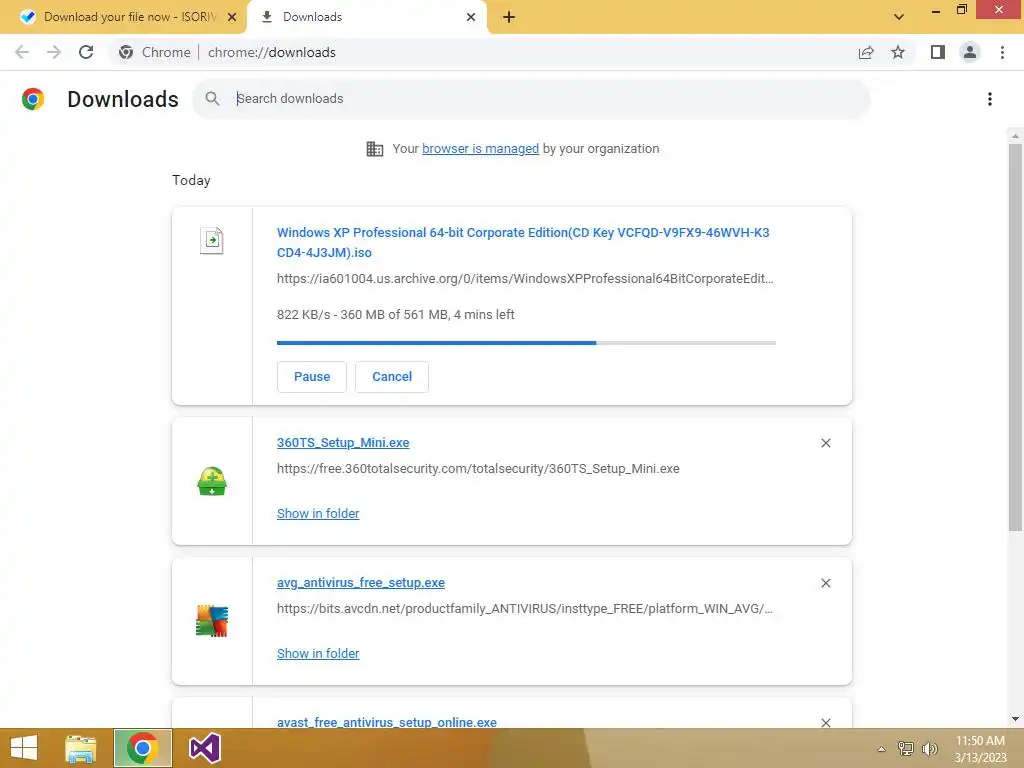Open the Windows Start button
Image resolution: width=1024 pixels, height=768 pixels.
24,748
